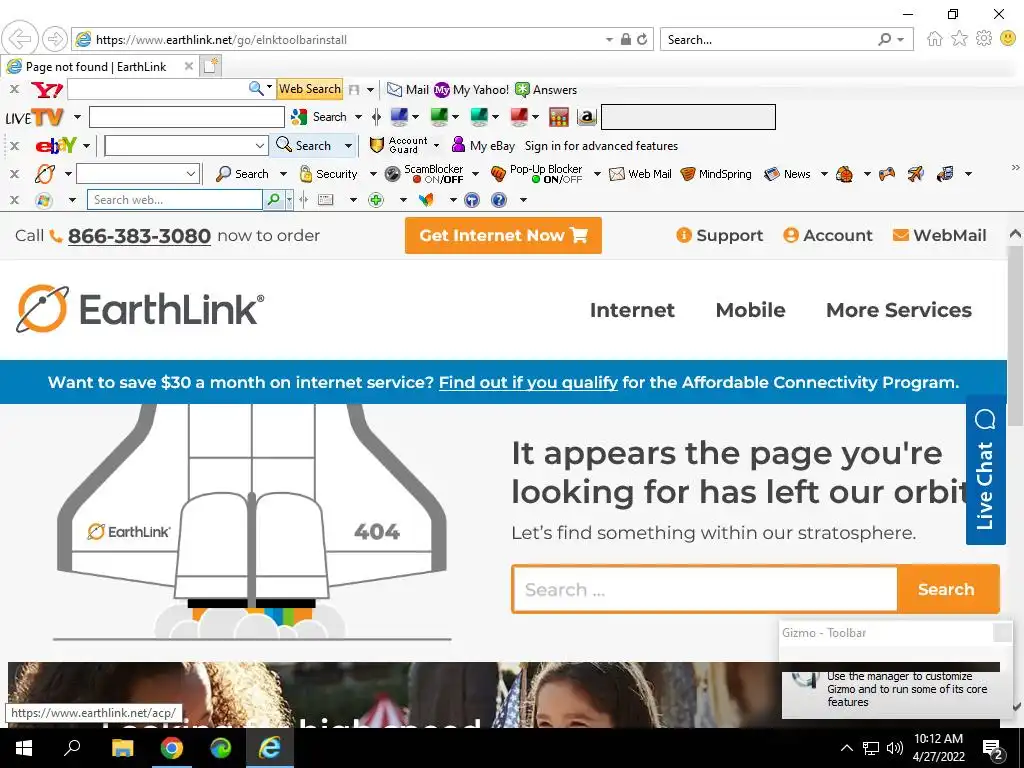Open MindSpring toolbar button
Image resolution: width=1024 pixels, height=768 pixels.
(x=716, y=174)
